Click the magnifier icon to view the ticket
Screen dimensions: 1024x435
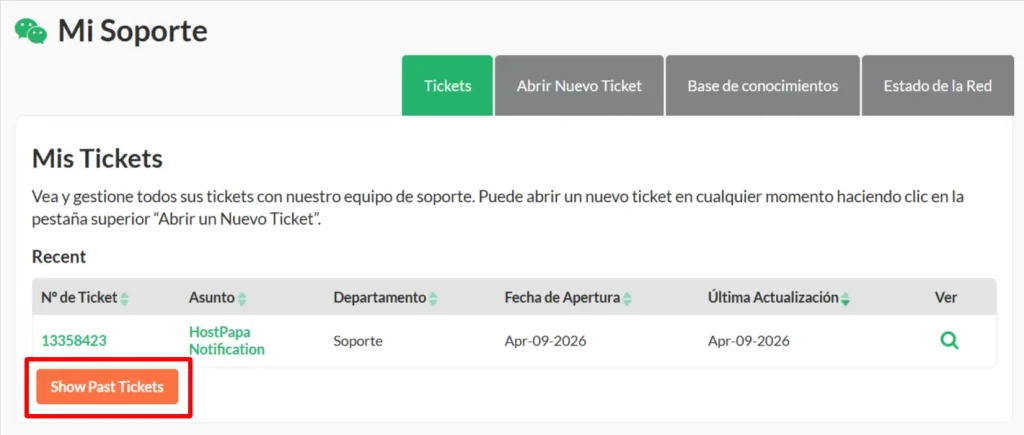point(949,341)
